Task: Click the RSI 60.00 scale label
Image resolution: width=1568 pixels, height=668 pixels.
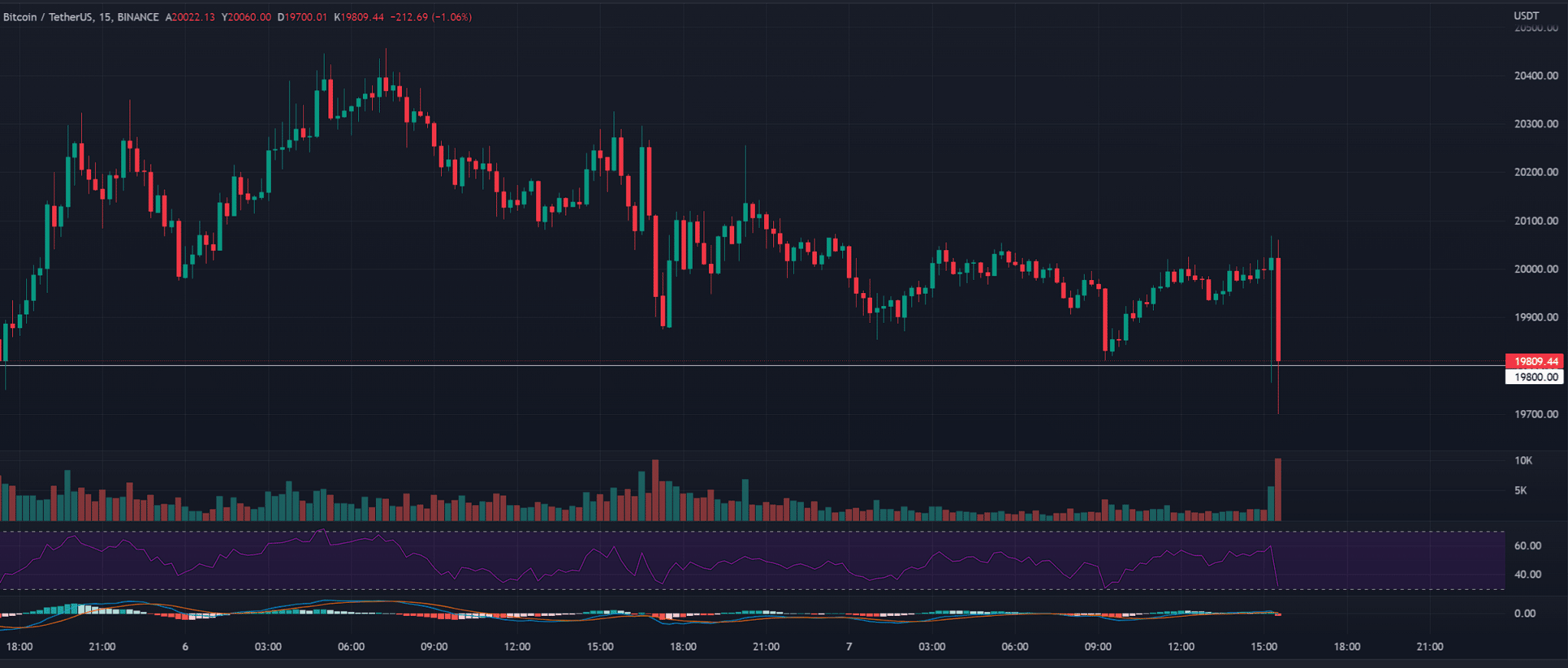Action: tap(1527, 546)
